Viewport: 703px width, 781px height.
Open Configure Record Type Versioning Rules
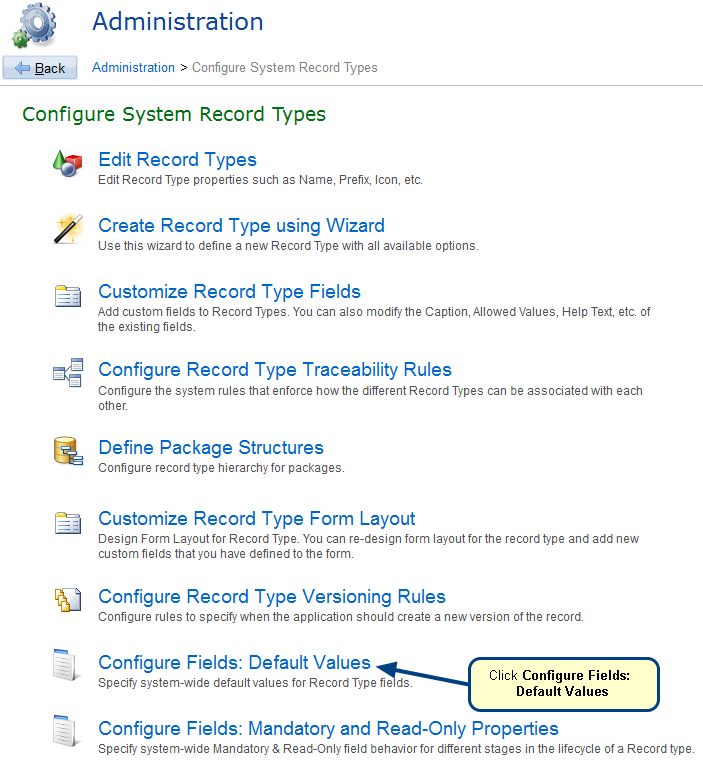[271, 597]
